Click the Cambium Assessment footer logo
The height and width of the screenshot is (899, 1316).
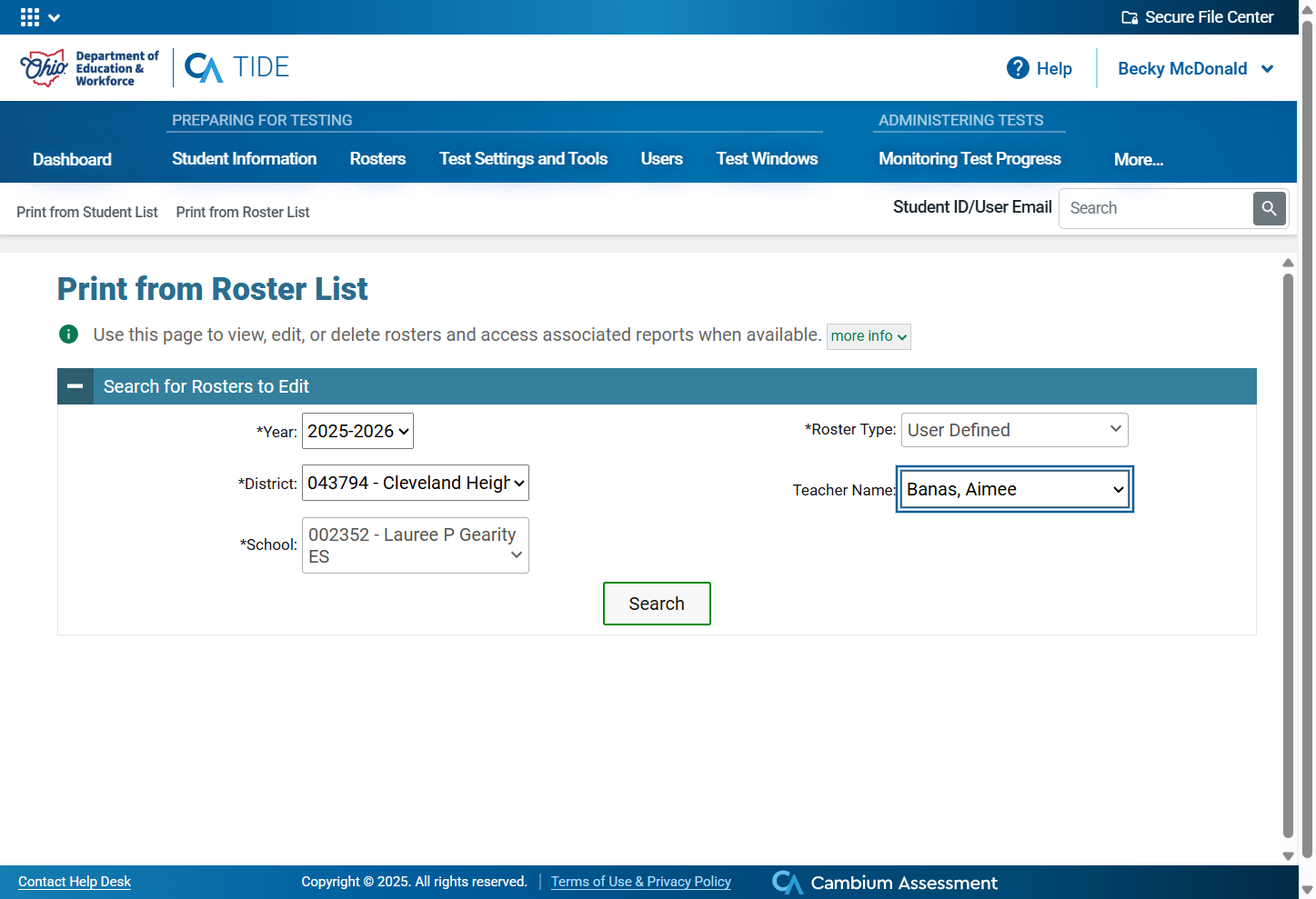pos(885,883)
